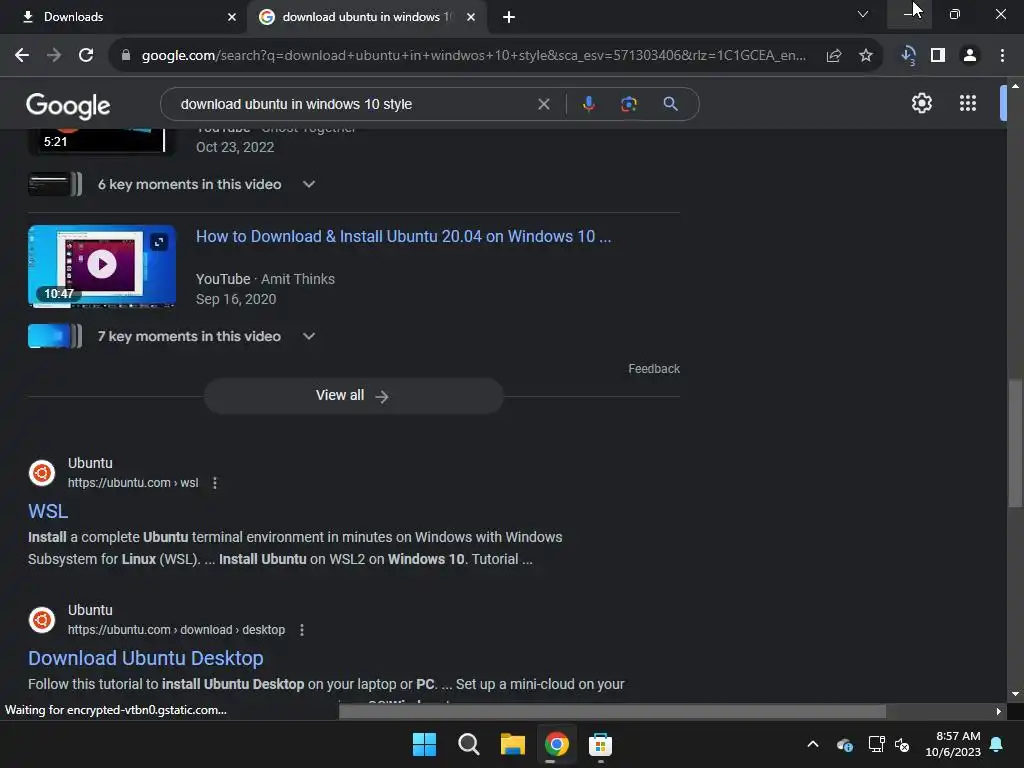This screenshot has width=1024, height=768.
Task: Click the 6 key moments preview thumbnail
Action: [55, 184]
